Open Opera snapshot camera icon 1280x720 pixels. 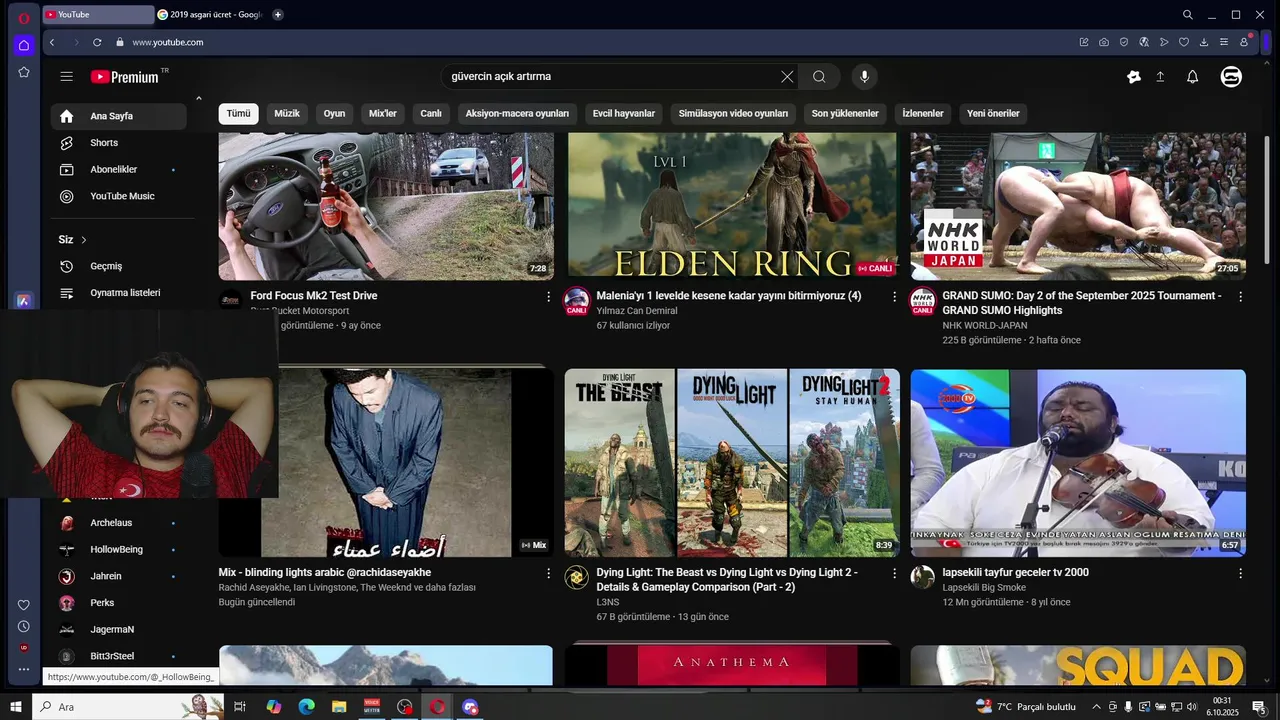pos(1104,42)
